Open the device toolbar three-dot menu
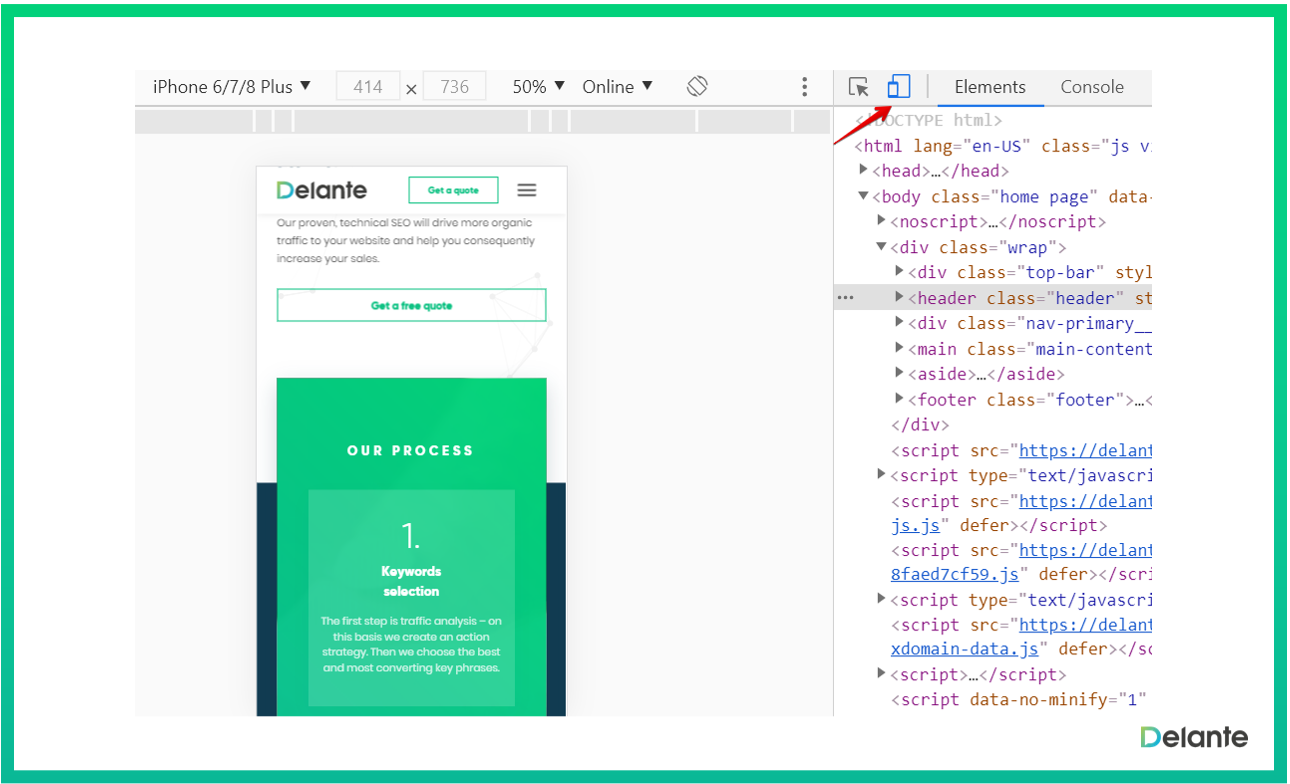Screen dimensions: 1290x784 pyautogui.click(x=804, y=87)
